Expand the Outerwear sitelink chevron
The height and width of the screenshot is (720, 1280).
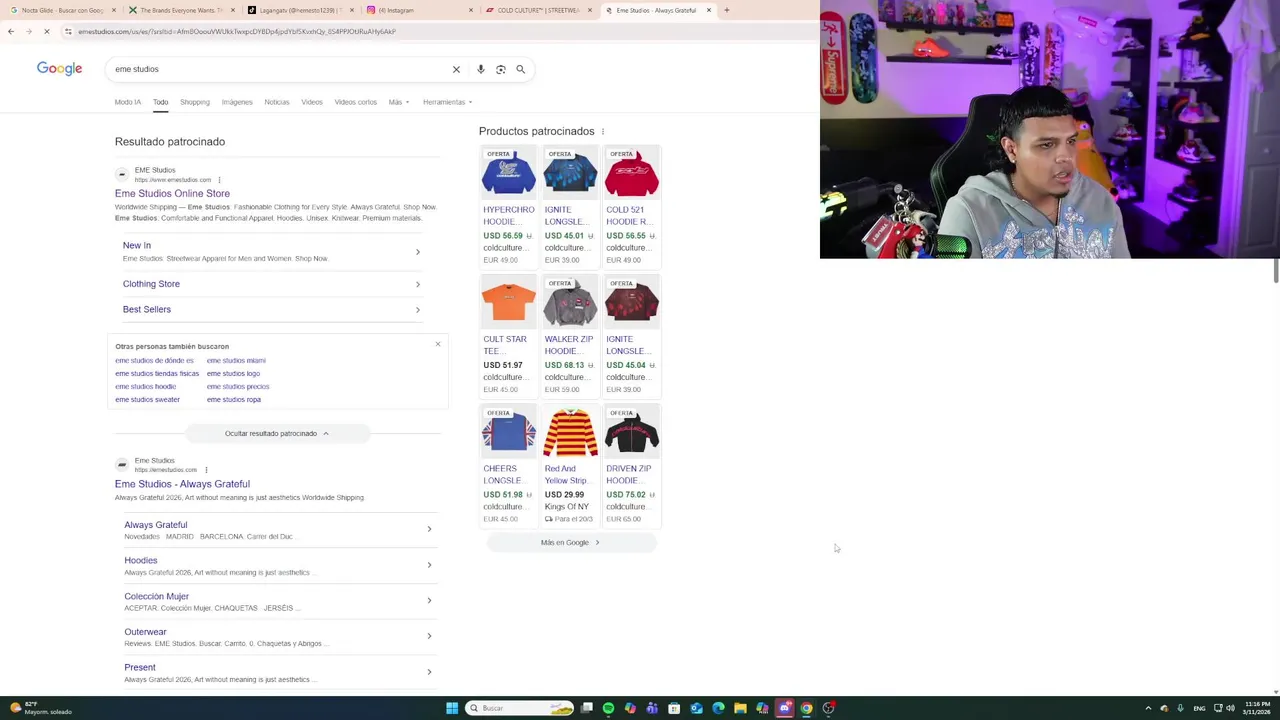tap(429, 636)
